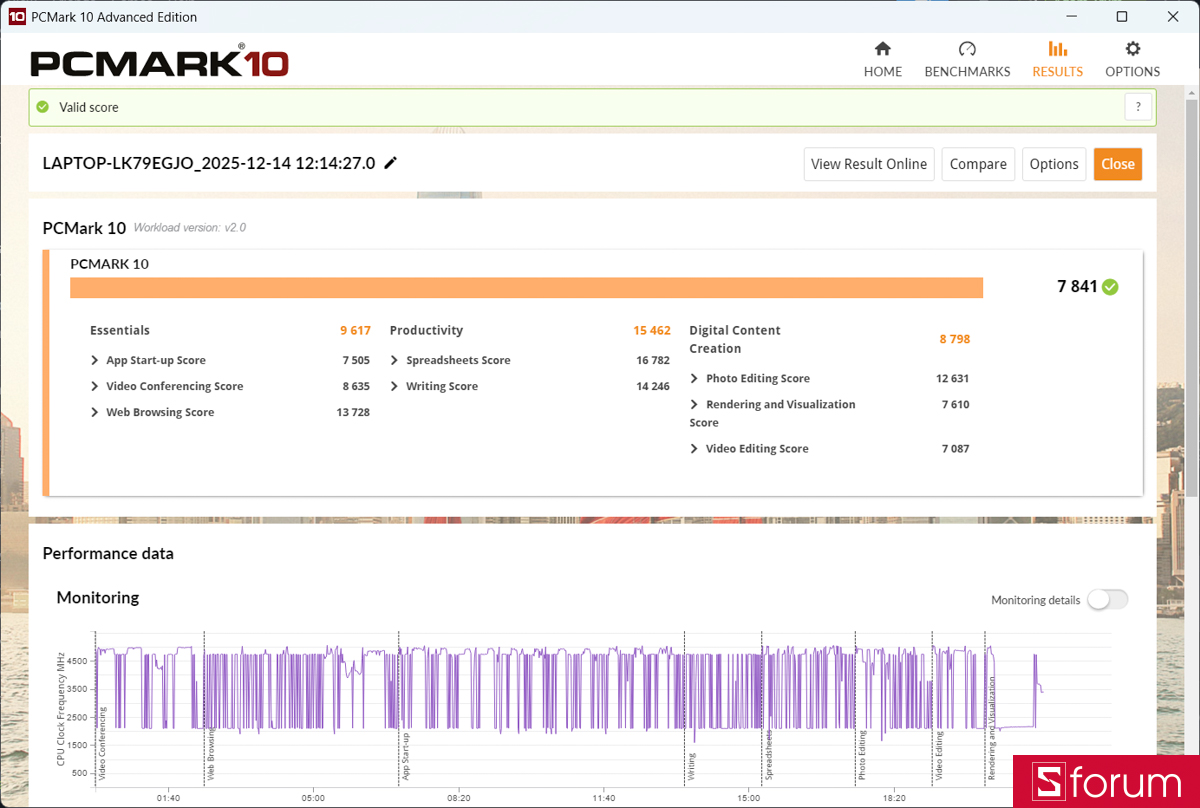Screen dimensions: 1200x808
Task: Toggle the Monitoring details switch
Action: tap(1107, 600)
